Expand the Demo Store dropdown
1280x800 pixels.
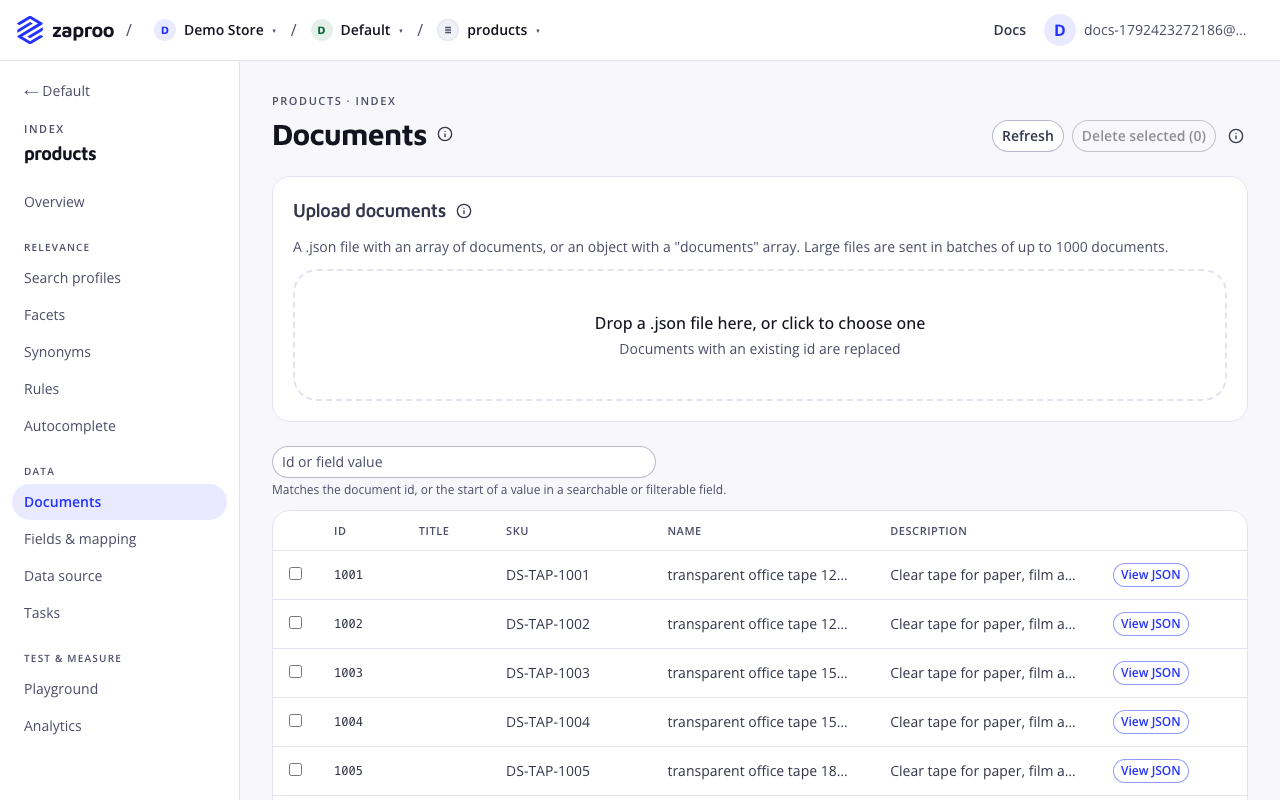274,31
